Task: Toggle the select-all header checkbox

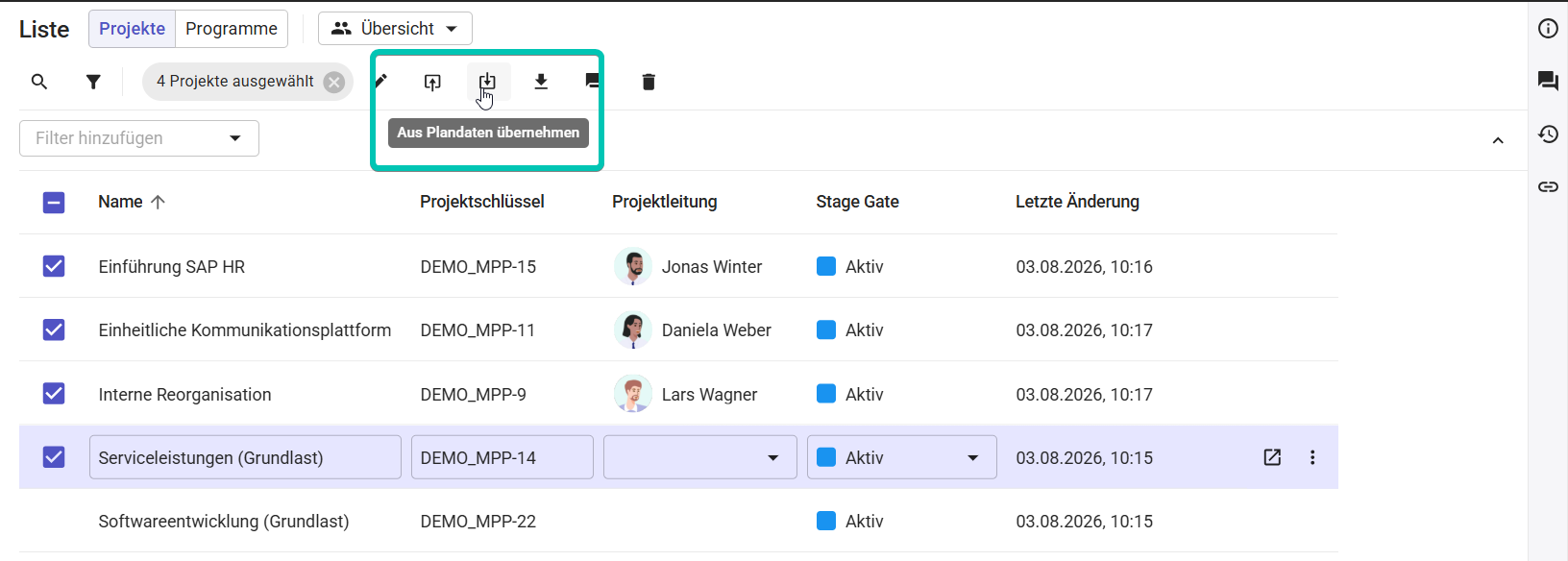Action: point(54,202)
